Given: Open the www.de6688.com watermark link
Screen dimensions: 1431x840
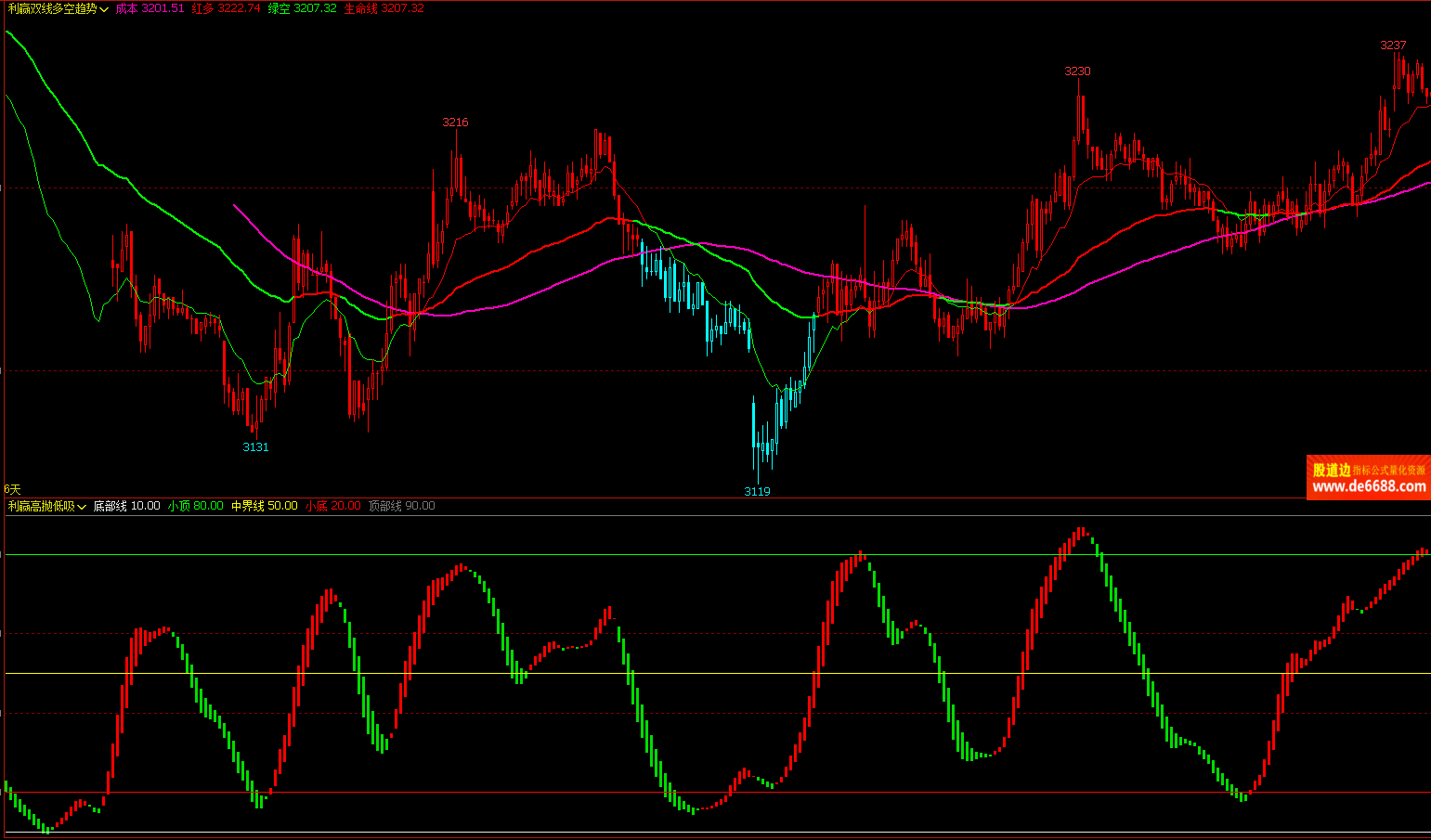Looking at the screenshot, I should pos(1369,486).
